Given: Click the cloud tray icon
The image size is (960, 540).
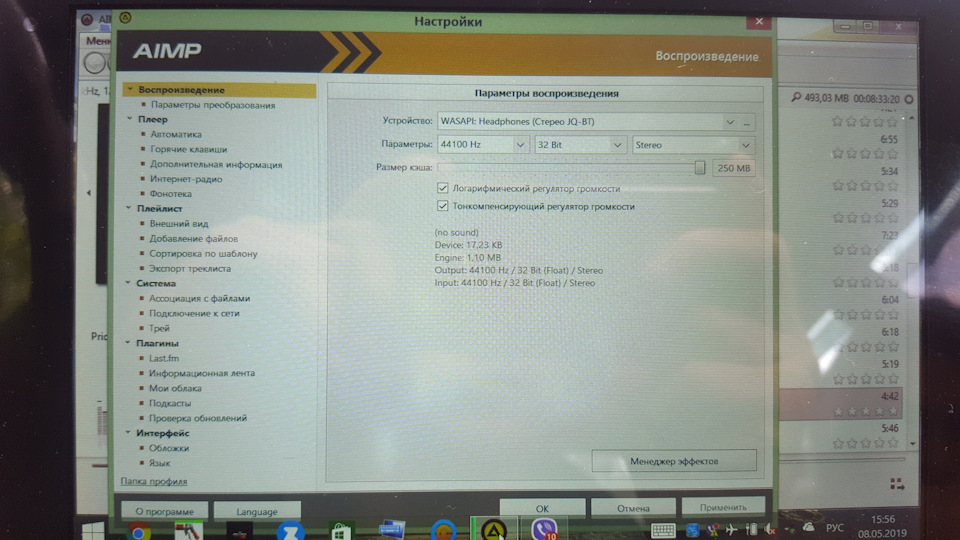Looking at the screenshot, I should pyautogui.click(x=808, y=527).
